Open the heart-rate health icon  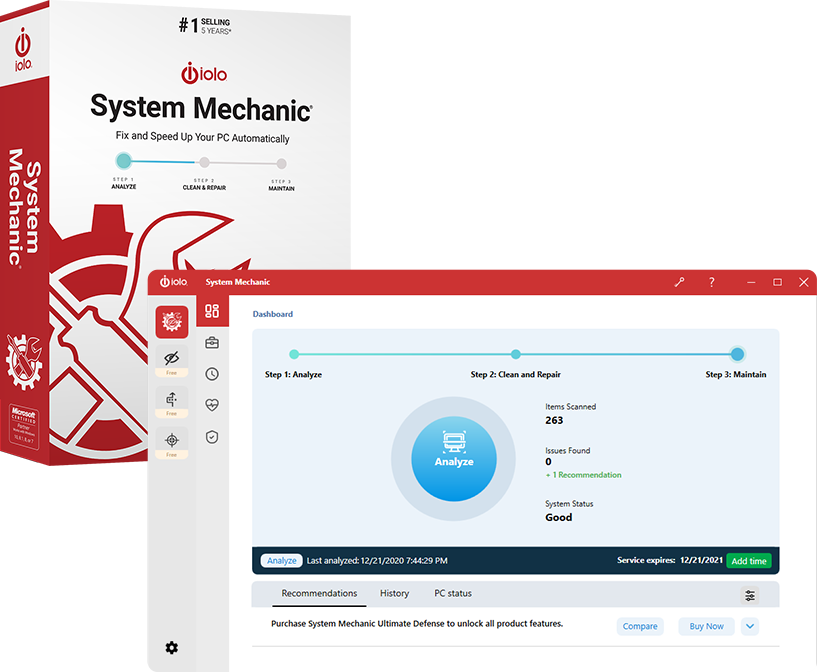coord(212,405)
